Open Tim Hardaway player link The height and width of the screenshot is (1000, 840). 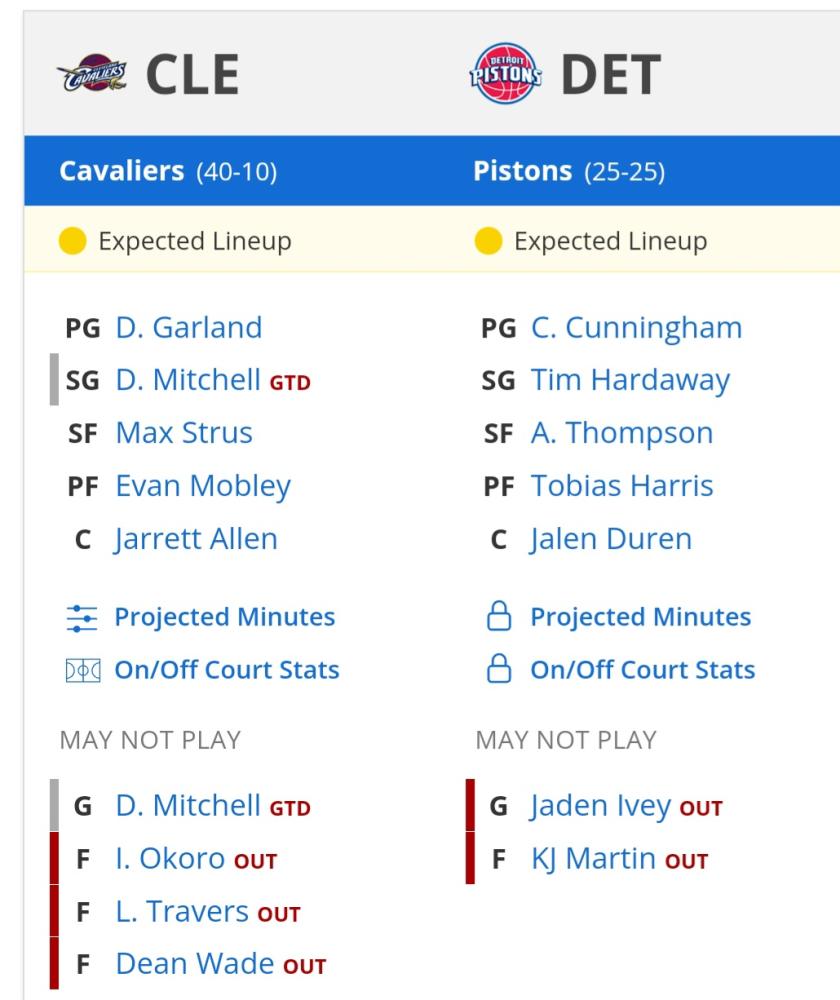click(630, 381)
